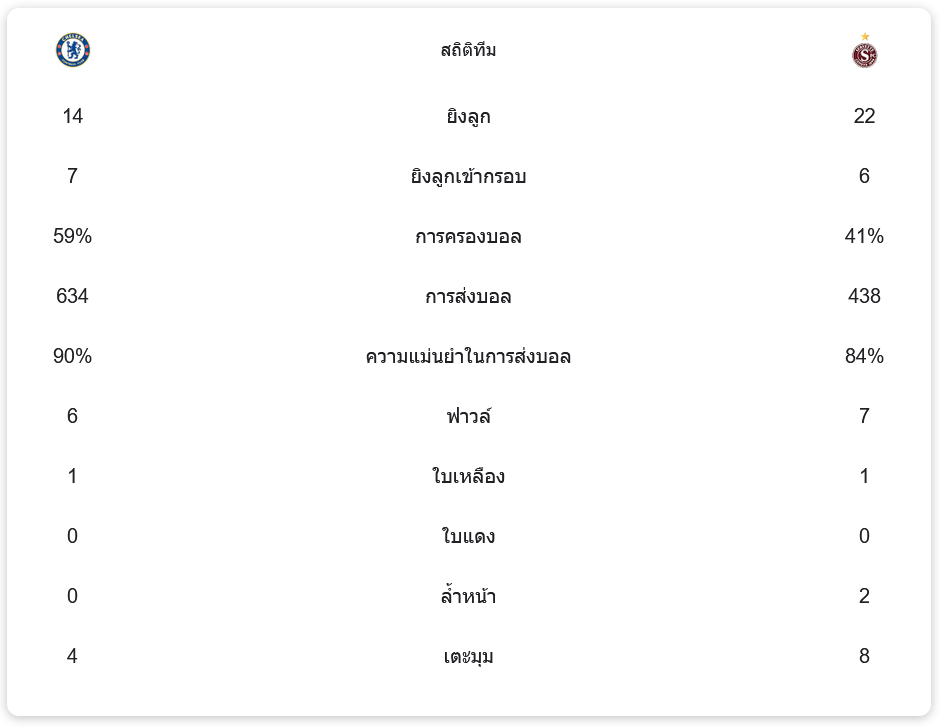The width and height of the screenshot is (940, 727).
Task: Select the 634 passes value
Action: point(72,296)
